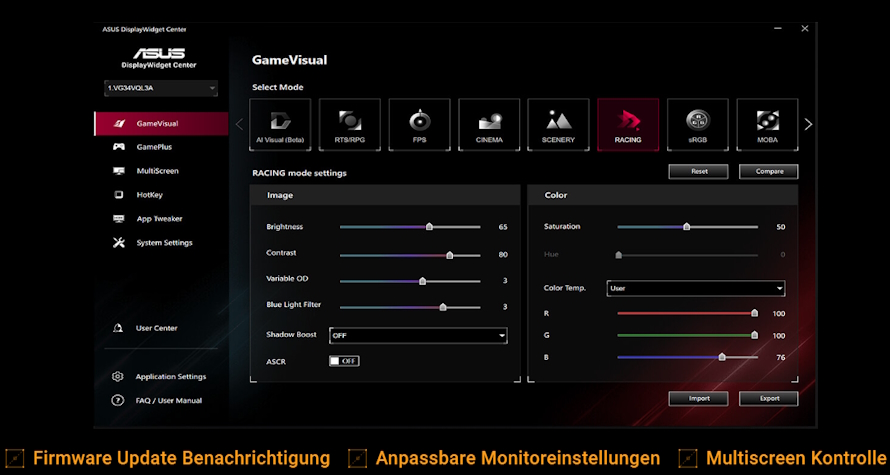Click the Brightness slider handle

click(x=429, y=226)
